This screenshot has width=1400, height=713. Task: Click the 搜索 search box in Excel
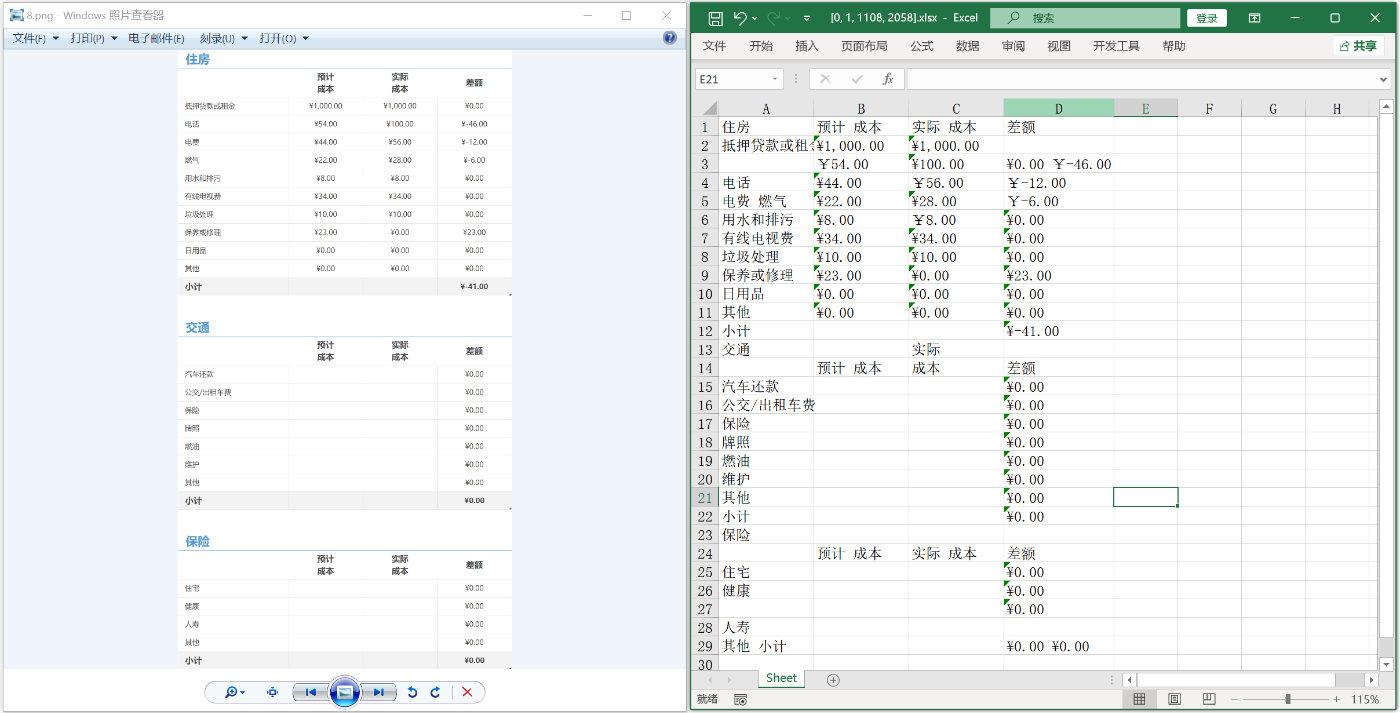(1085, 18)
